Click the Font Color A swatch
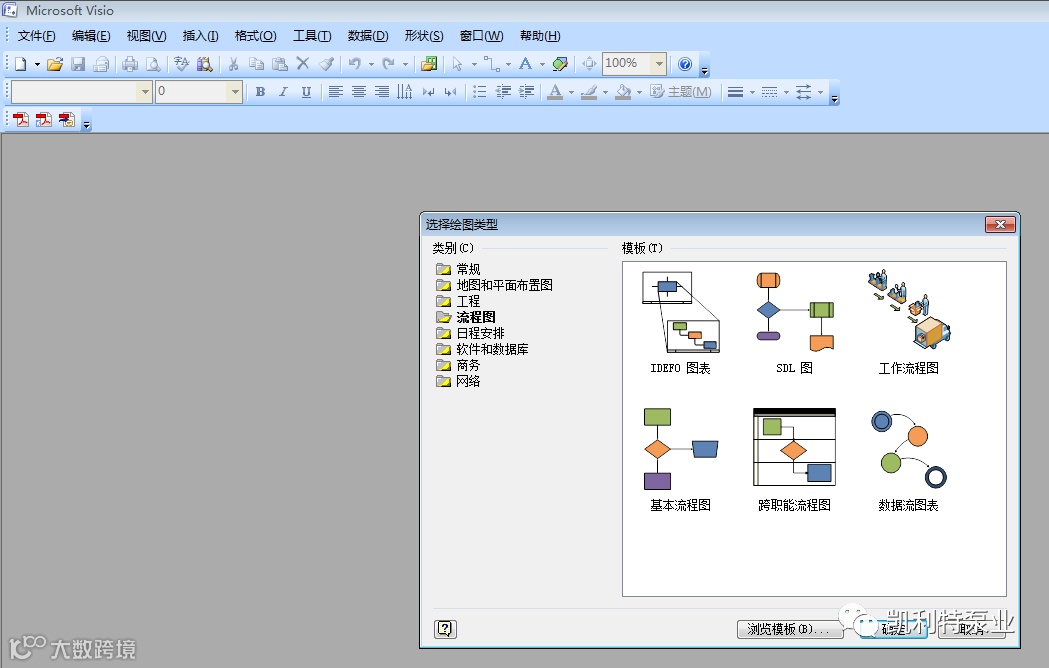Image resolution: width=1049 pixels, height=668 pixels. (555, 92)
